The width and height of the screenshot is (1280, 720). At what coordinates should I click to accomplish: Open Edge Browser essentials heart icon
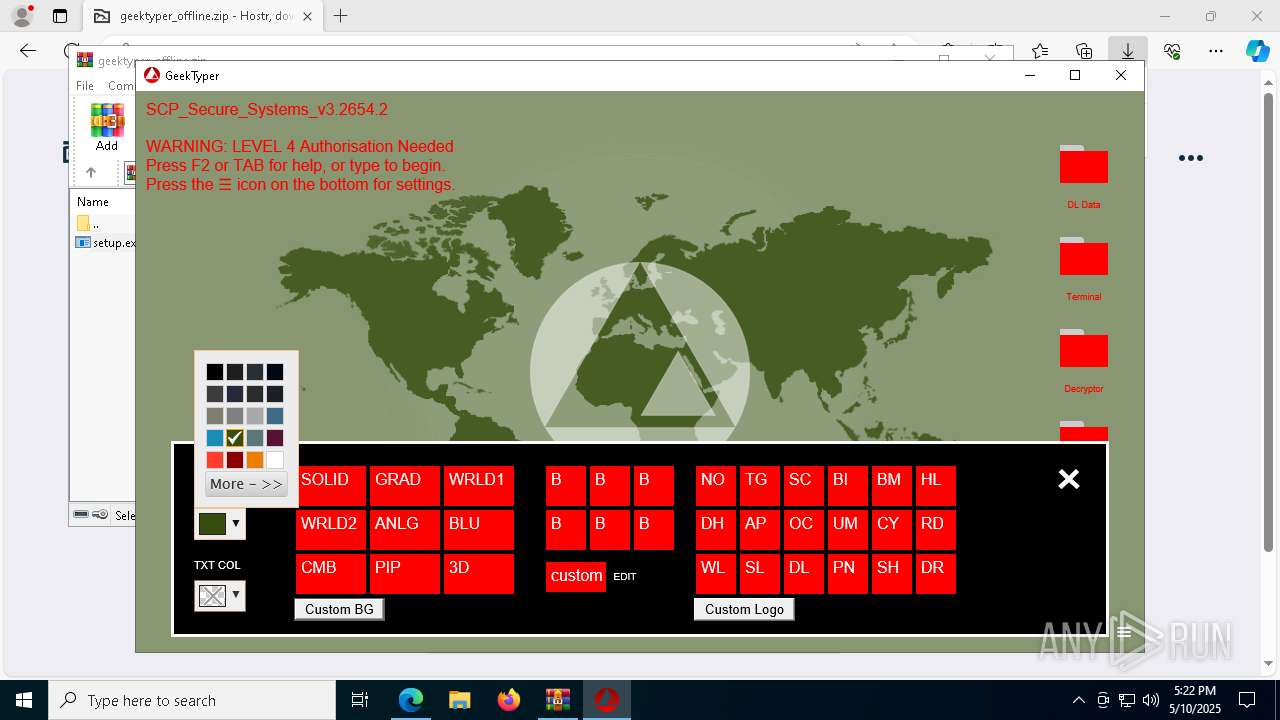1172,51
